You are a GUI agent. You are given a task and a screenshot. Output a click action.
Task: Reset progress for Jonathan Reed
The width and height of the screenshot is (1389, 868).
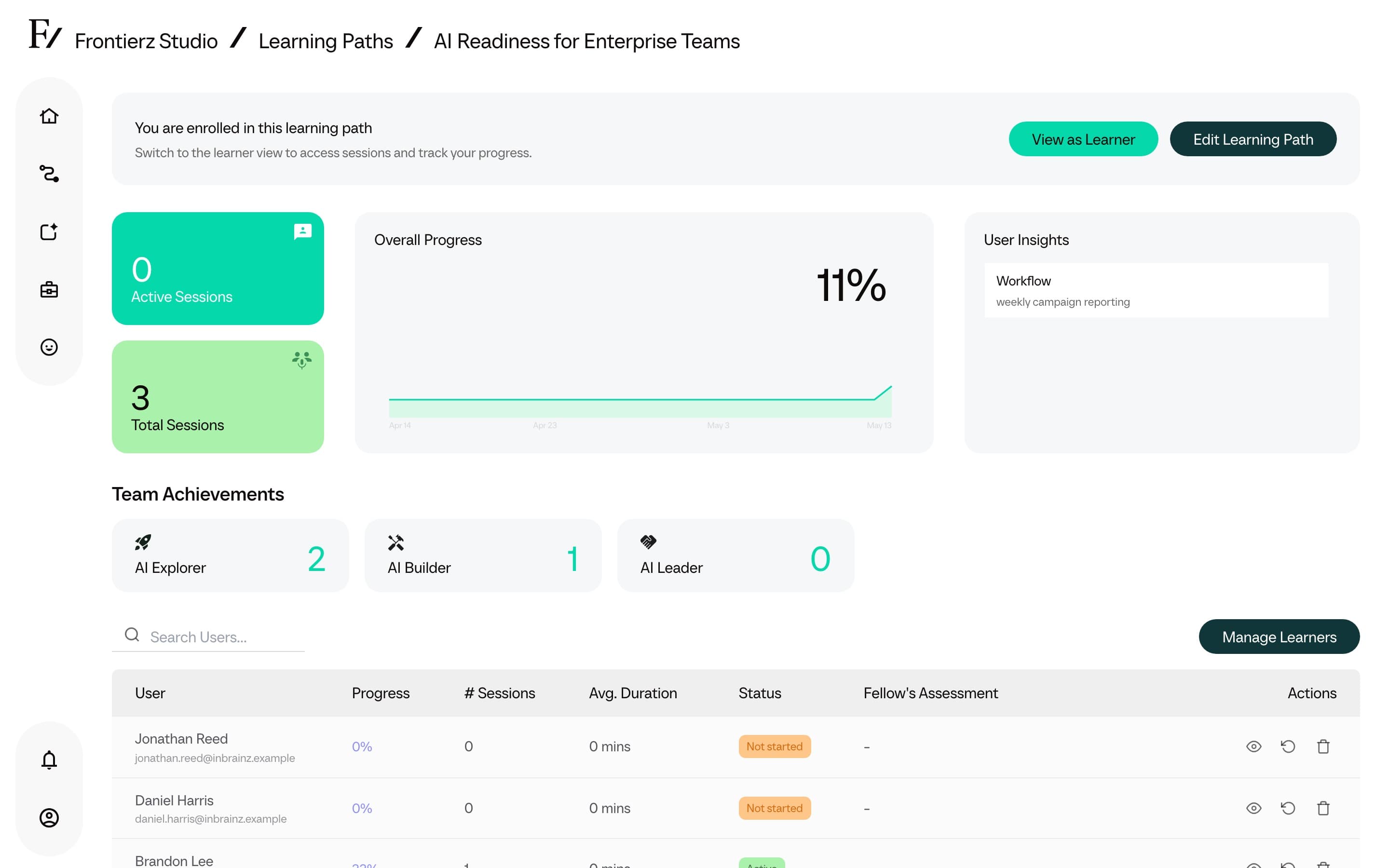(x=1288, y=746)
